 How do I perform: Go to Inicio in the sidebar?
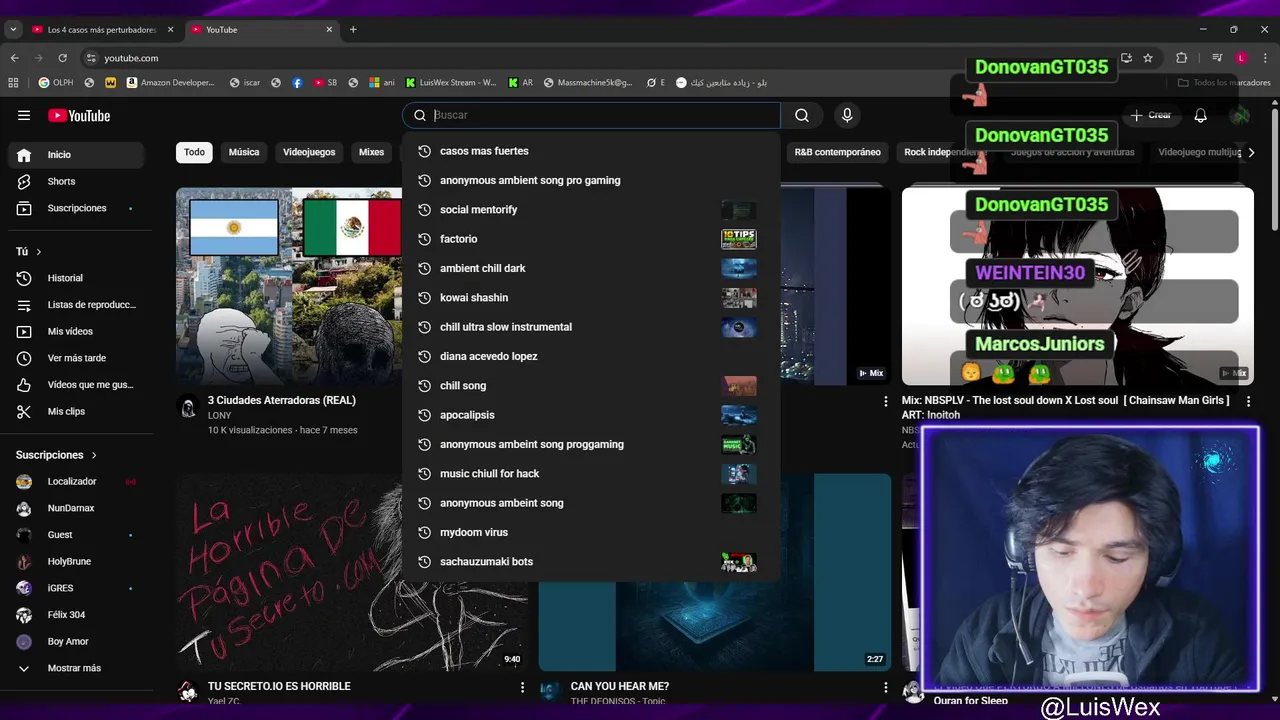pos(76,155)
